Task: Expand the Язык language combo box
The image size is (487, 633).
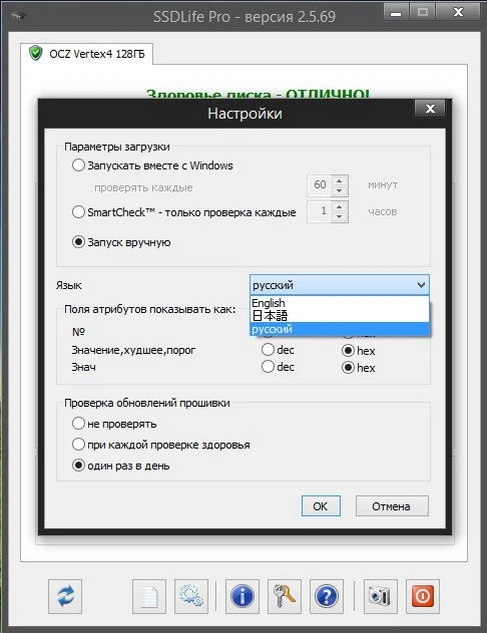Action: pos(340,285)
